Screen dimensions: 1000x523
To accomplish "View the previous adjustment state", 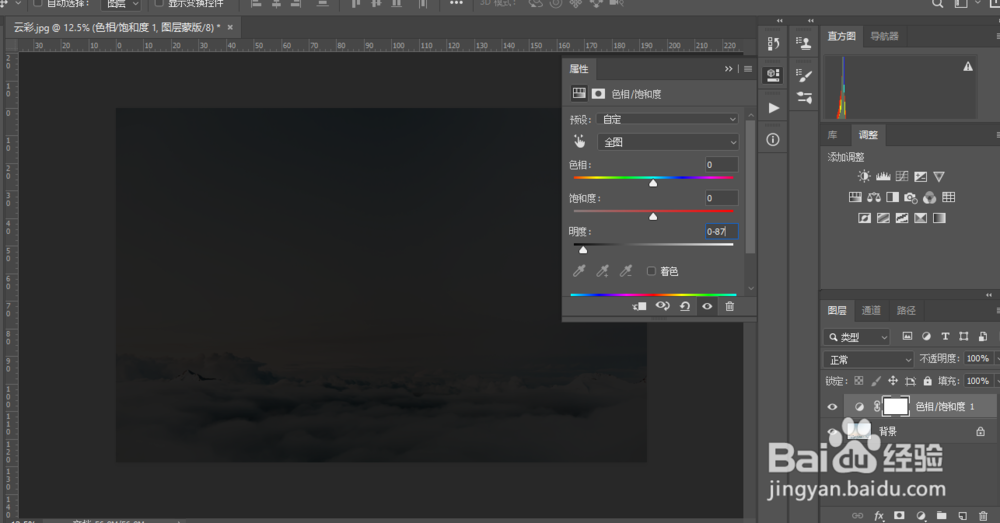I will click(663, 306).
